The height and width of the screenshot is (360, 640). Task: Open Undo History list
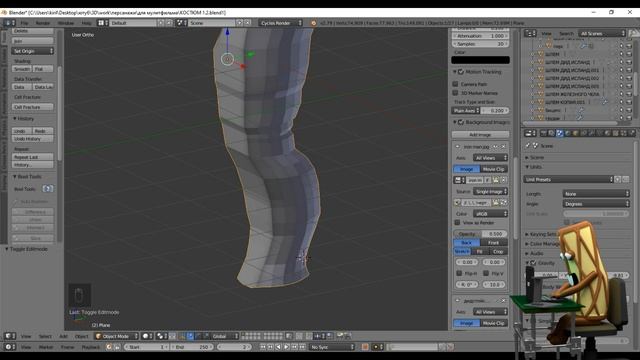(x=33, y=139)
